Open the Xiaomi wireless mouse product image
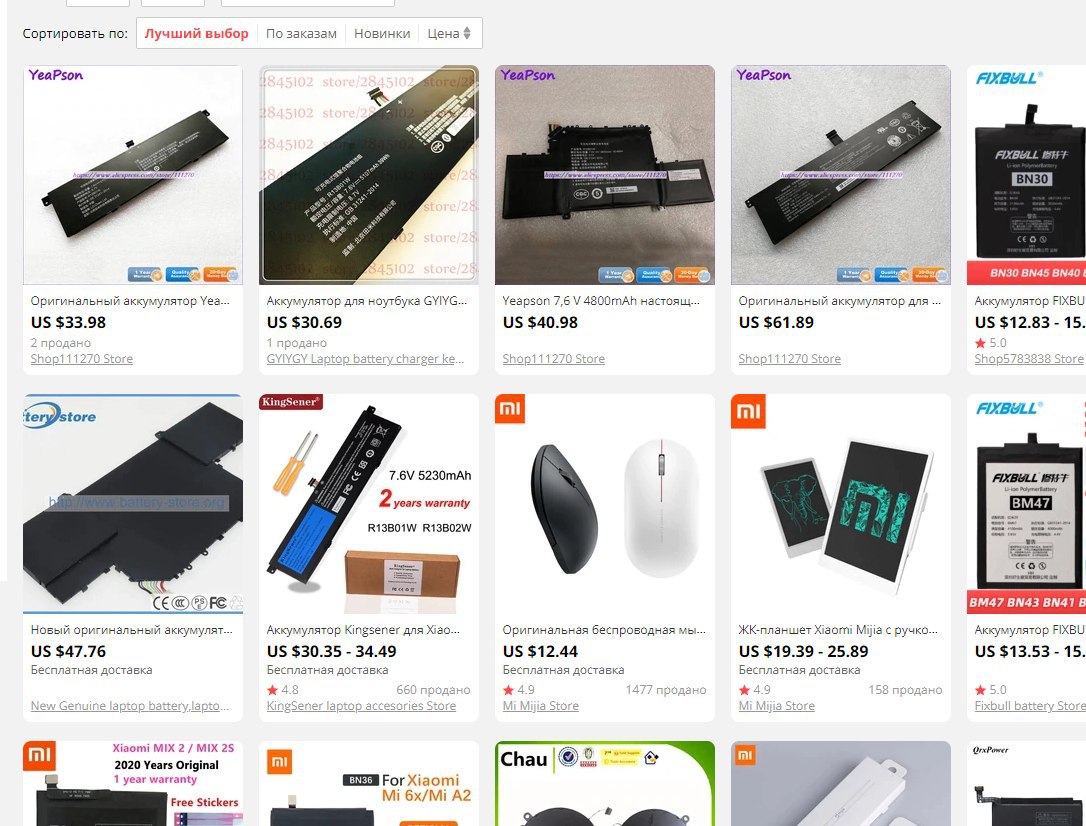 (x=605, y=504)
